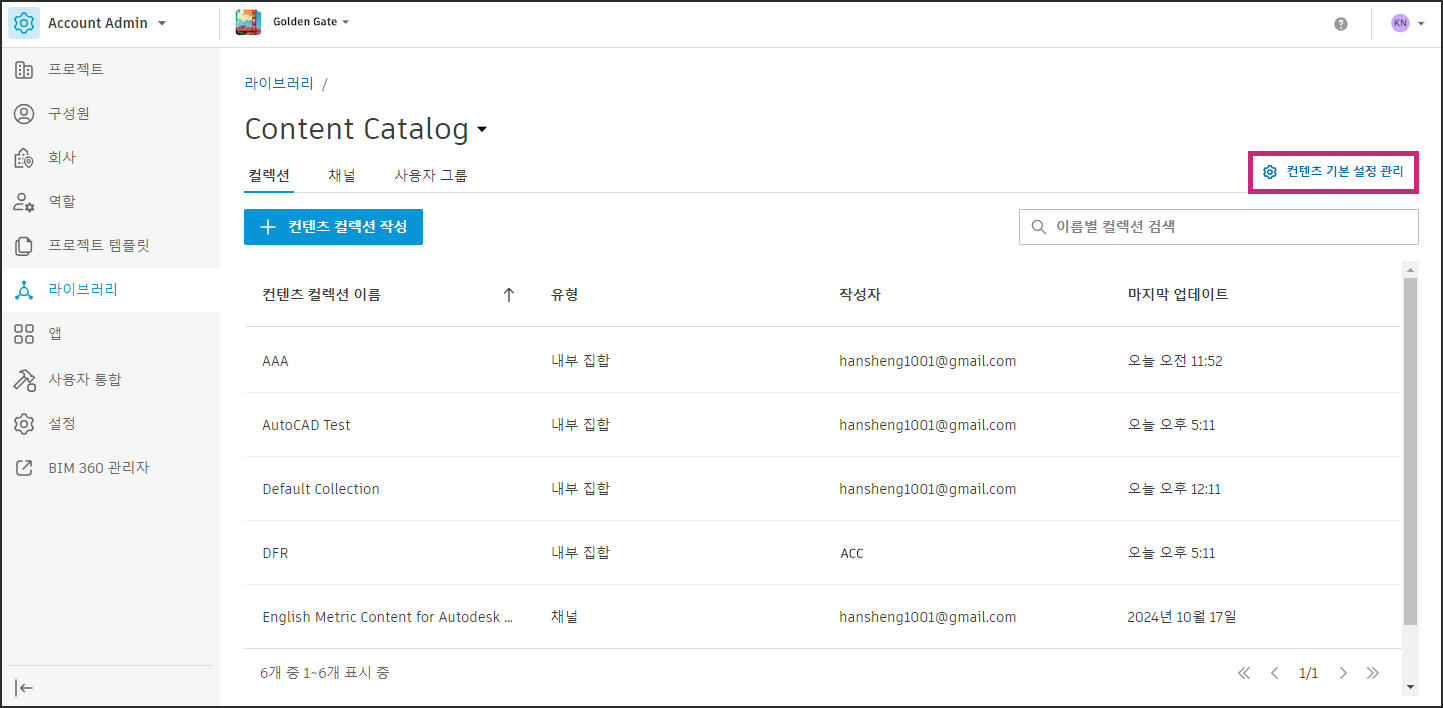
Task: Expand the Account Admin dropdown
Action: point(162,23)
